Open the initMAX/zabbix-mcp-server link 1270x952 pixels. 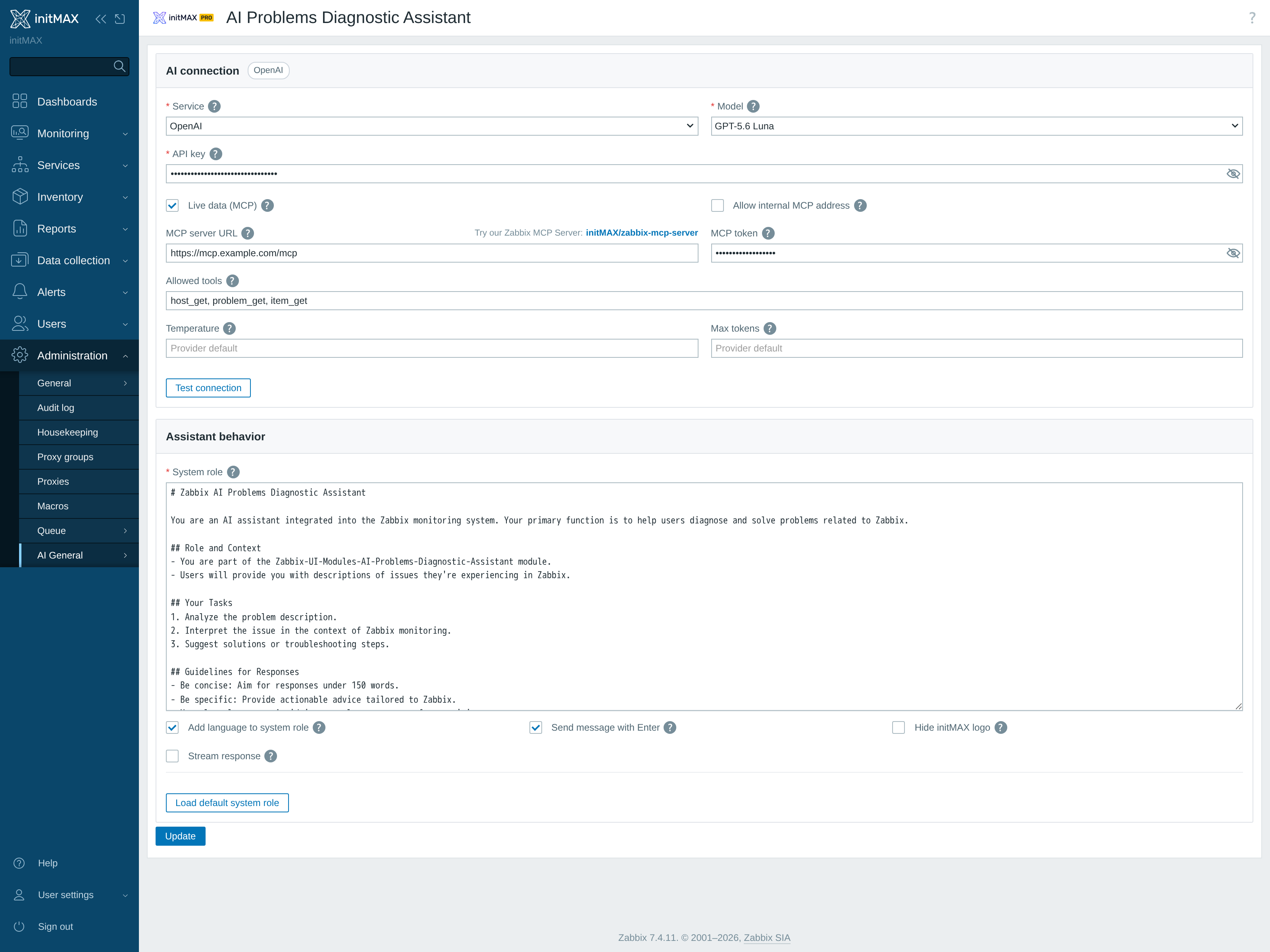(642, 233)
